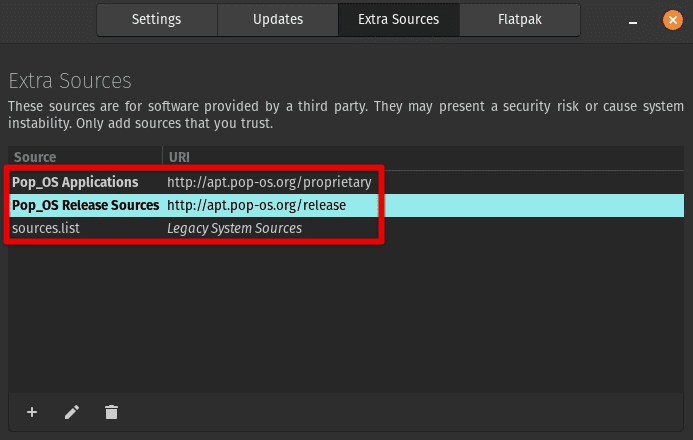Select the Extra Sources tab

399,19
